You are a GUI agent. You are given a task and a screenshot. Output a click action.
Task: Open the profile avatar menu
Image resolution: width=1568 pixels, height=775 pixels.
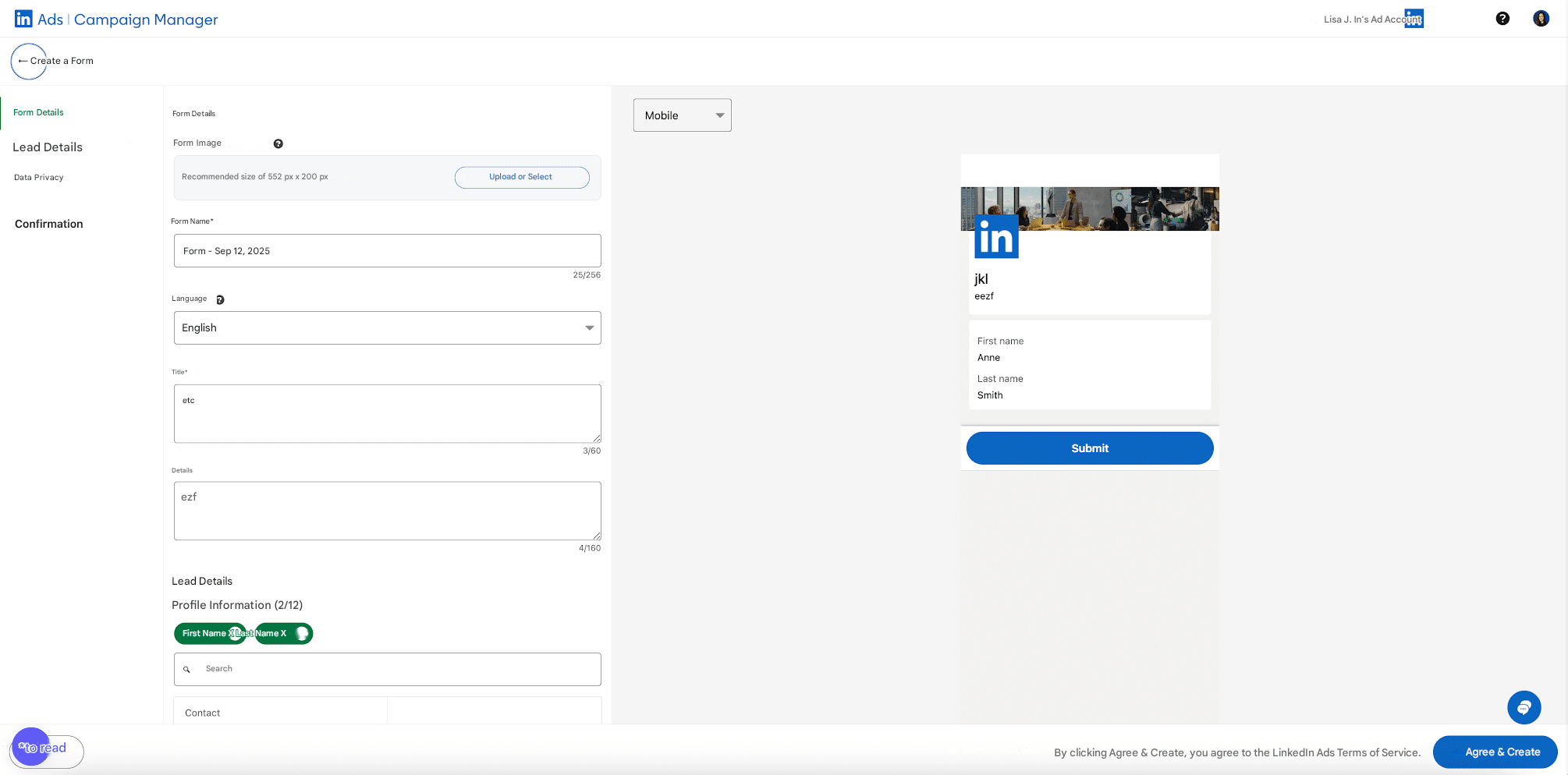pyautogui.click(x=1541, y=19)
